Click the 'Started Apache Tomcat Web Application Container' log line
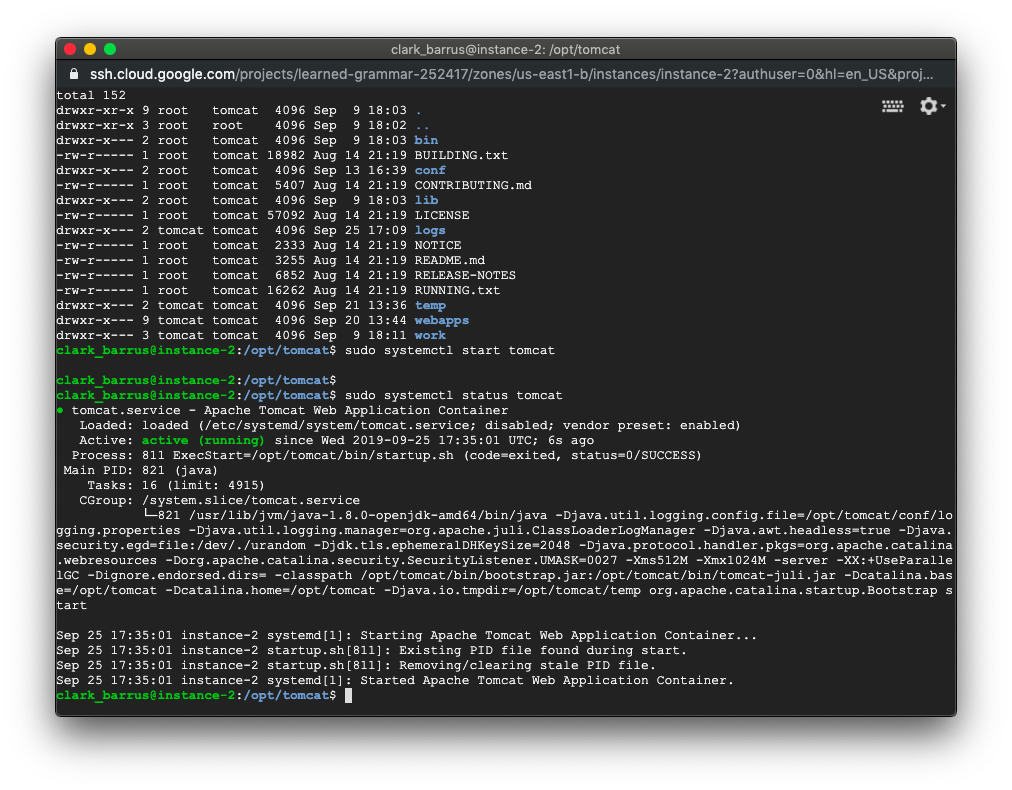The image size is (1012, 790). (395, 680)
